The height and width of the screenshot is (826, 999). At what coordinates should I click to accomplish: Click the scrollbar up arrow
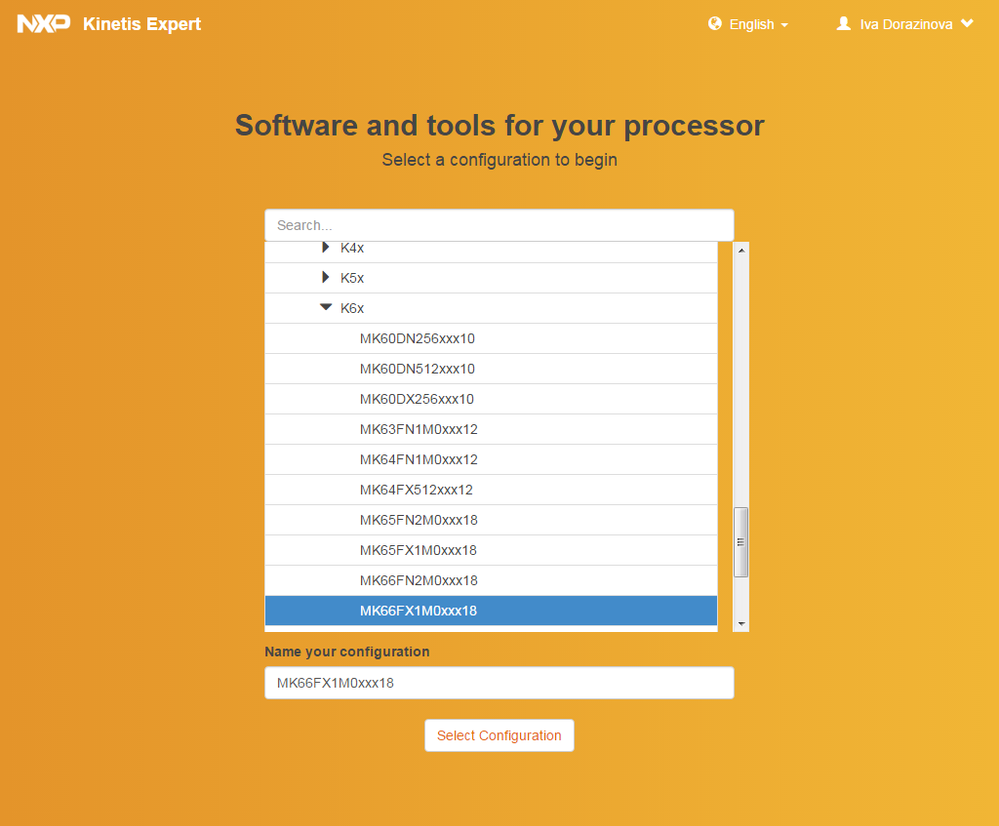[741, 250]
